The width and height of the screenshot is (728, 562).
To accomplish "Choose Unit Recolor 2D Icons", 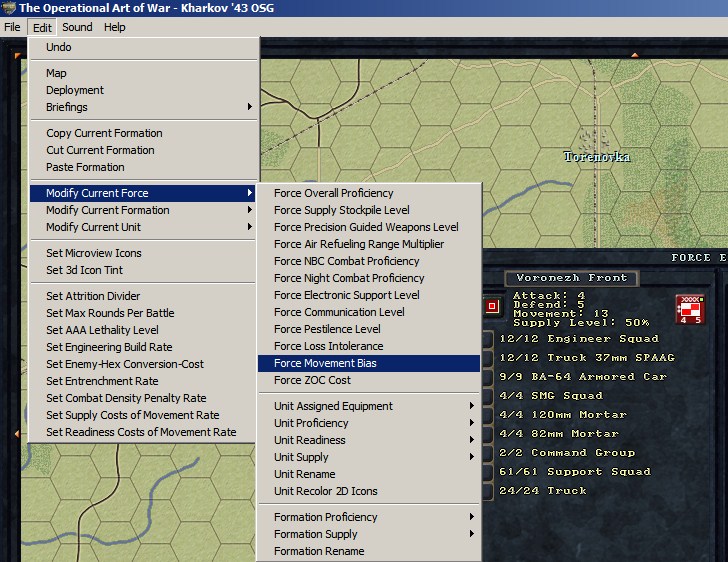I will pyautogui.click(x=369, y=491).
